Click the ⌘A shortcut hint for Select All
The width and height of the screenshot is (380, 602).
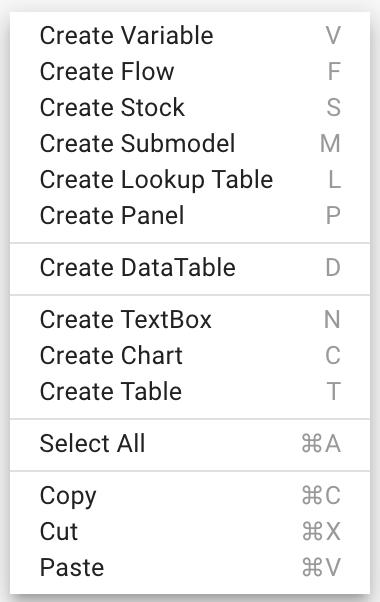coord(321,444)
